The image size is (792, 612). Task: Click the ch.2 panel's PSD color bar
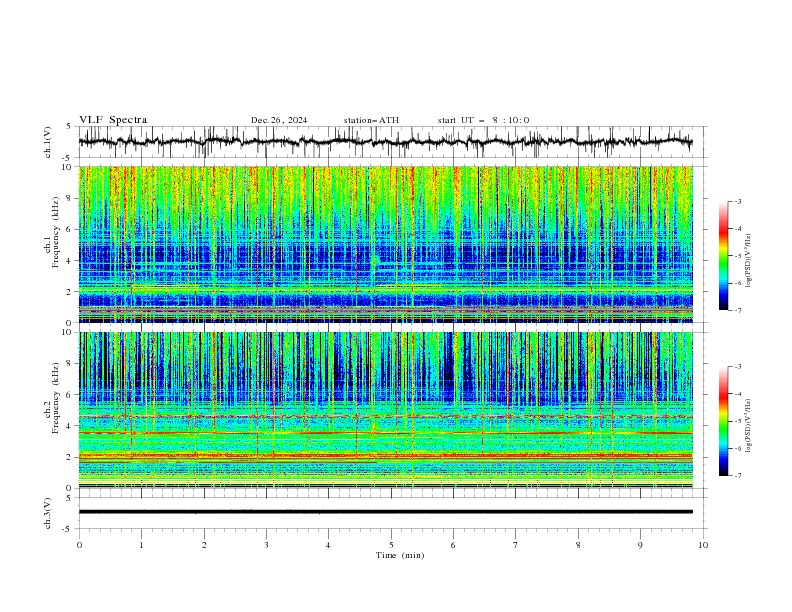coord(723,421)
